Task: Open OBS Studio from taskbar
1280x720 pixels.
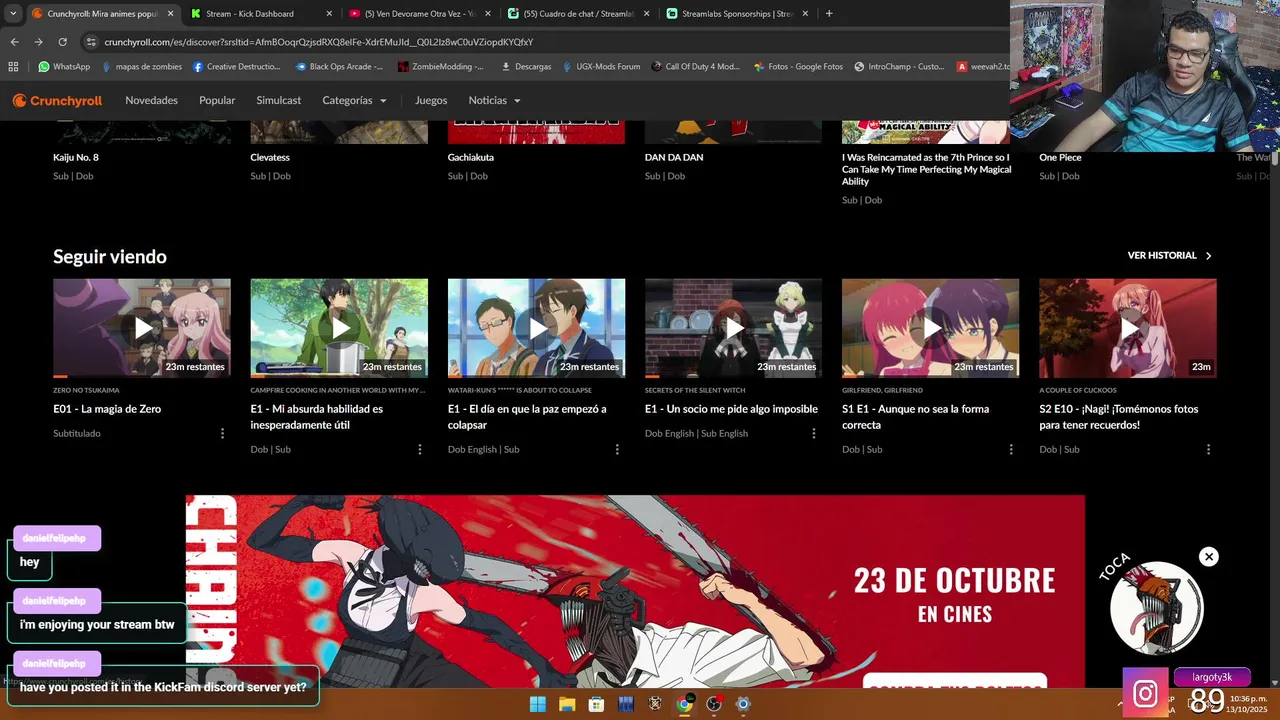Action: pos(714,704)
